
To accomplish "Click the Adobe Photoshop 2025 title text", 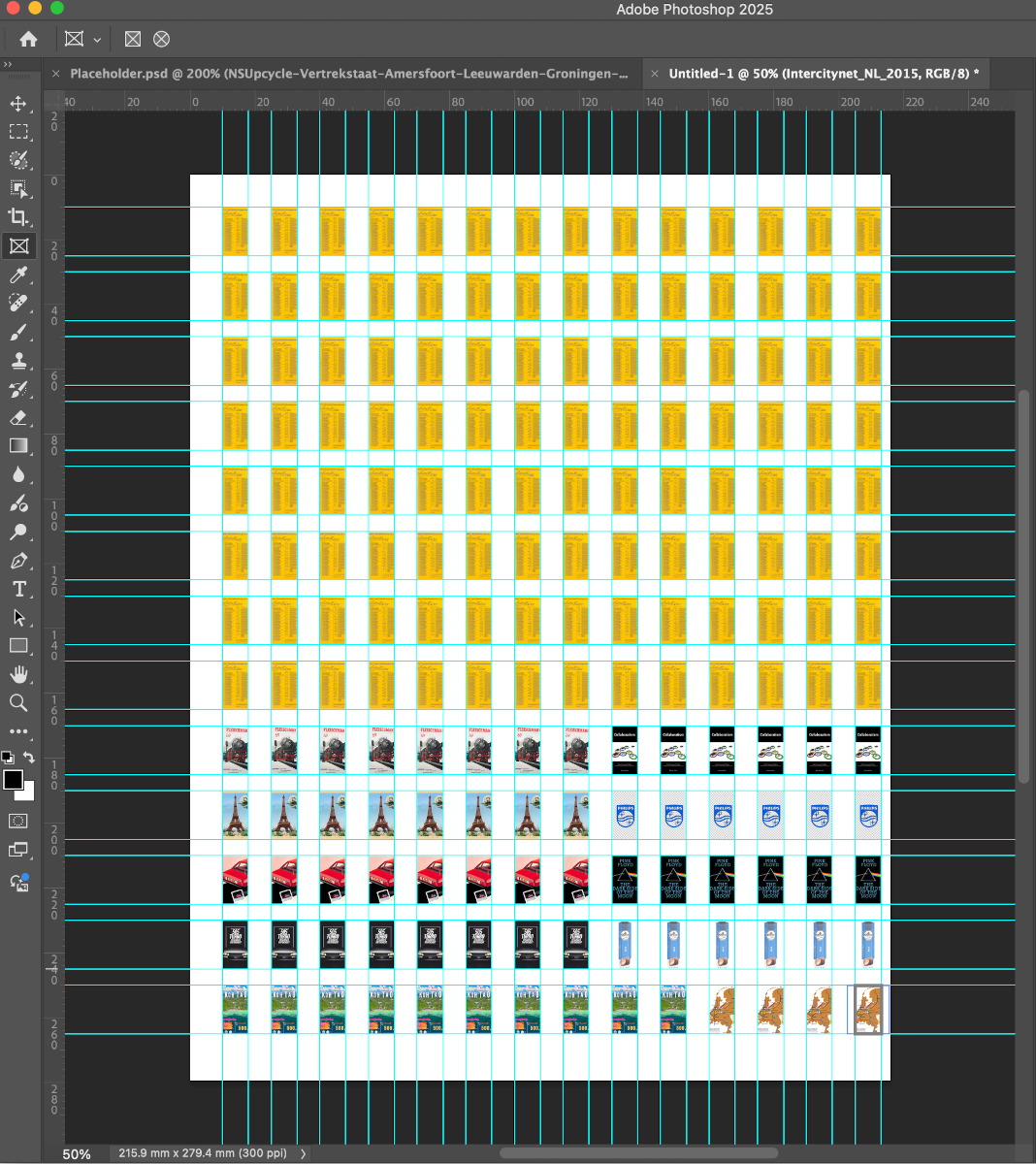I will 695,10.
